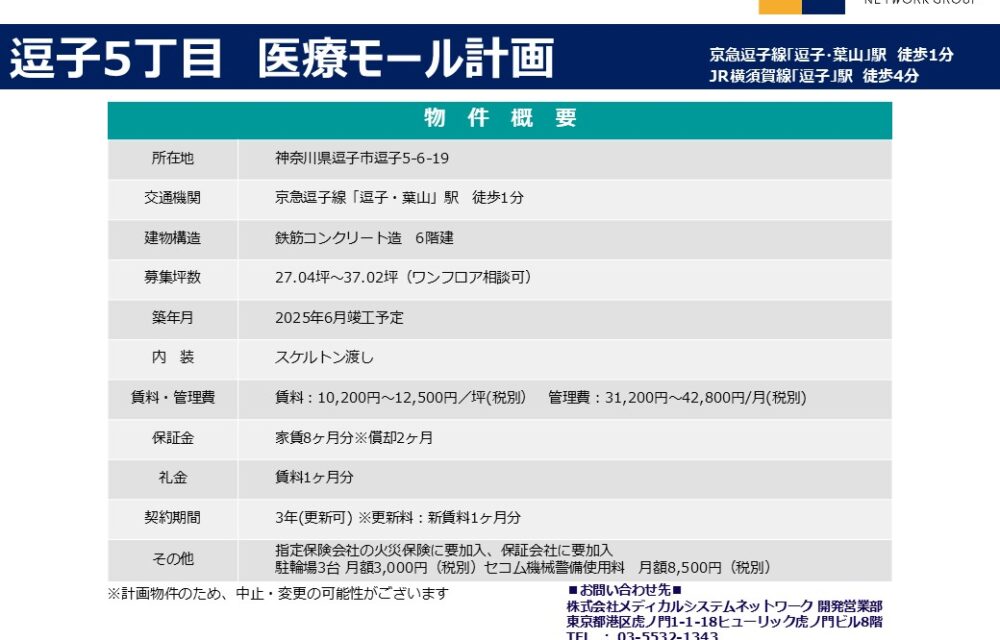
Task: Click the お問い合わせ先 contact heading
Action: pos(624,591)
